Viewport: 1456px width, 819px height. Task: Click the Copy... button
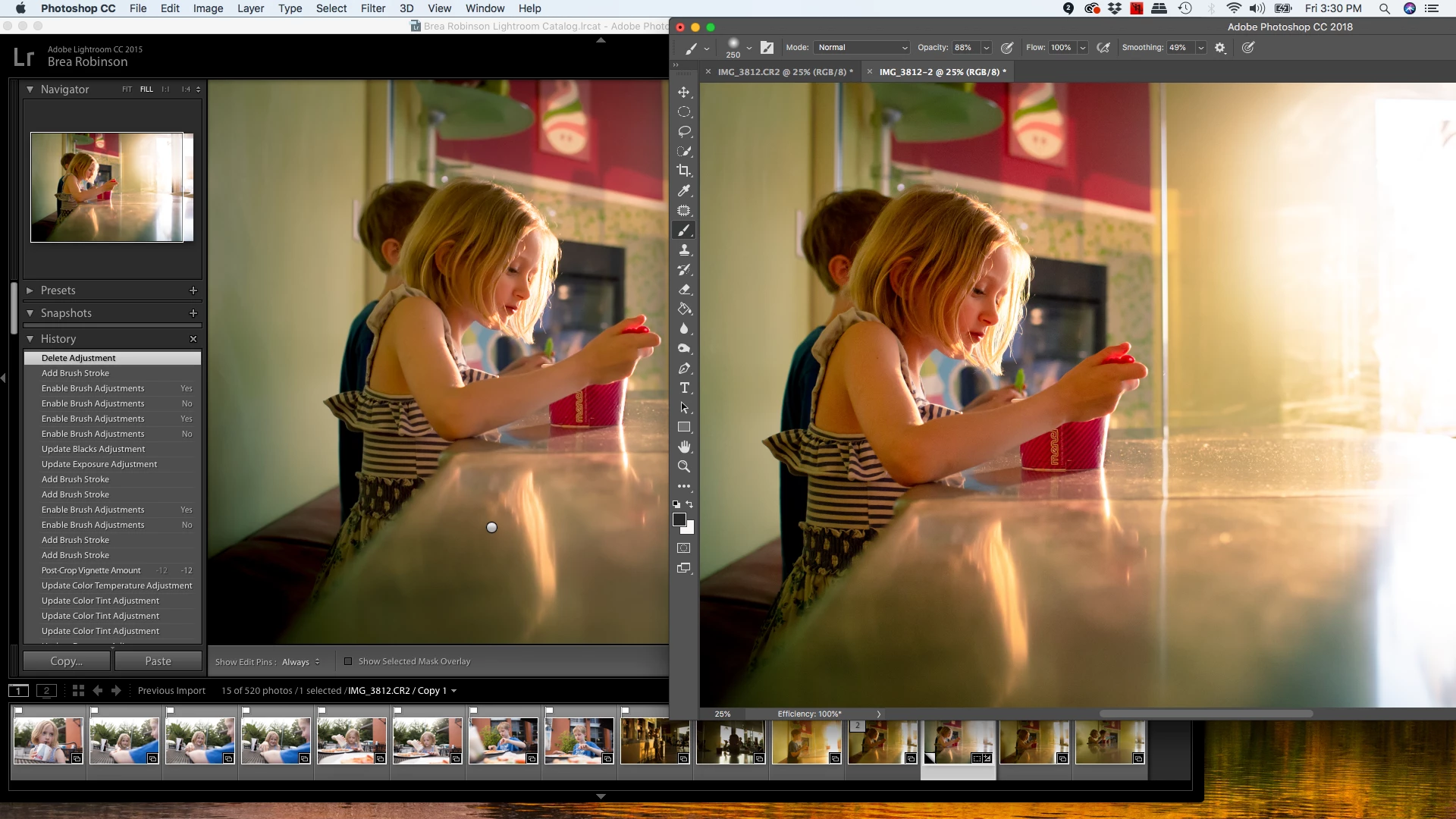click(x=67, y=661)
